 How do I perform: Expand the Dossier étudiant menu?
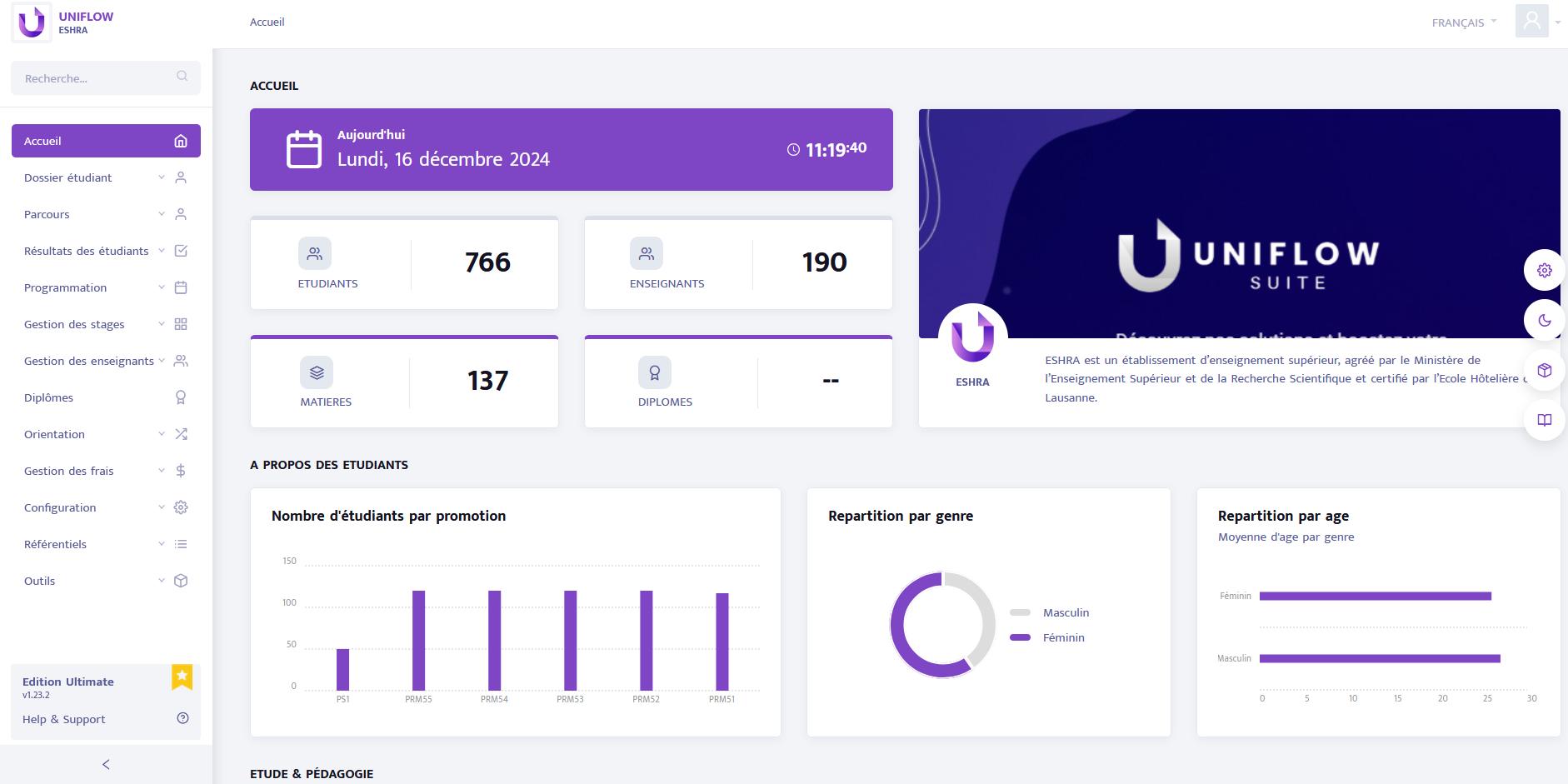[x=106, y=177]
